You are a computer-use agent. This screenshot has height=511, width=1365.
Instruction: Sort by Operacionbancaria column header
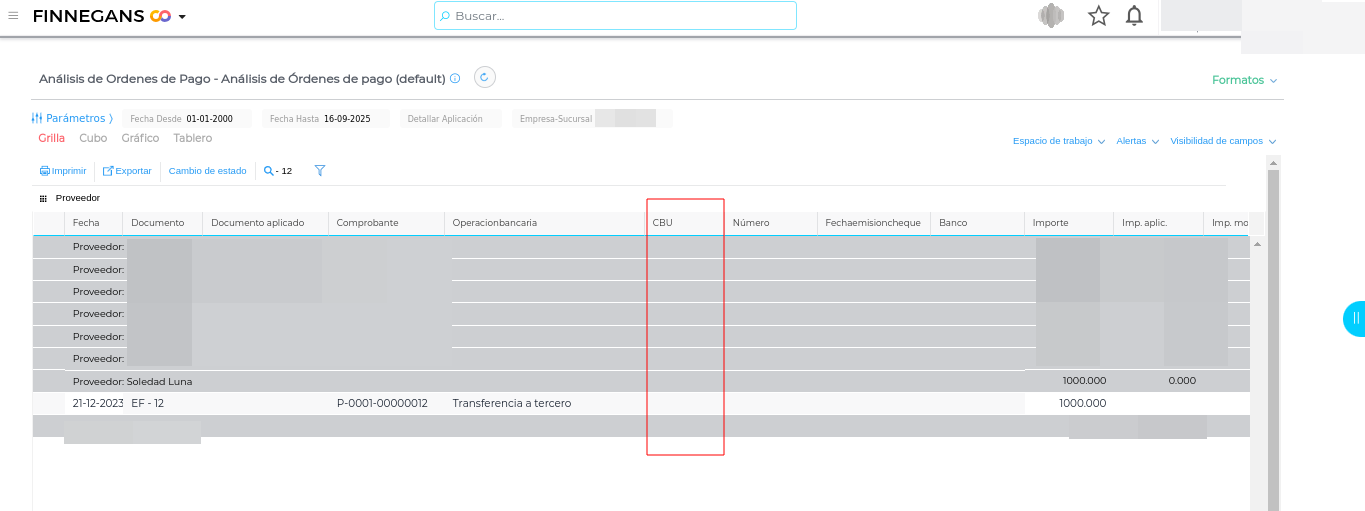coord(544,223)
